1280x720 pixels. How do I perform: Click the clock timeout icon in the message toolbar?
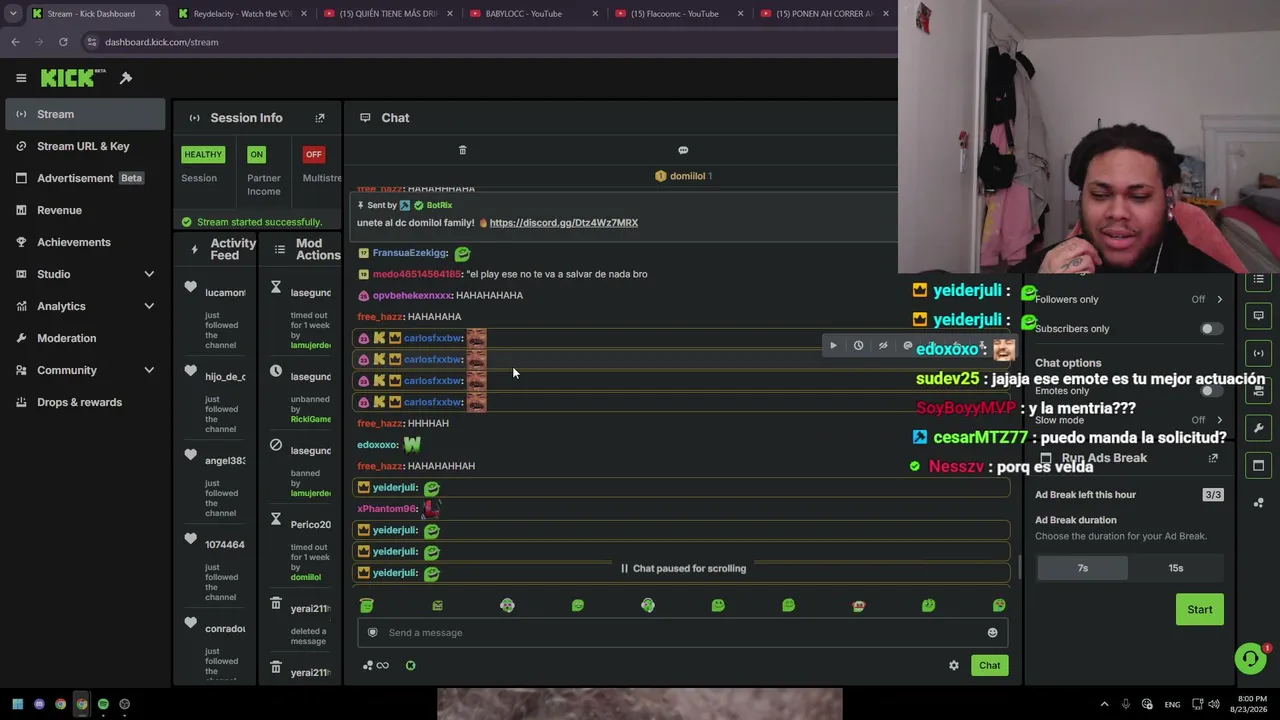[858, 346]
